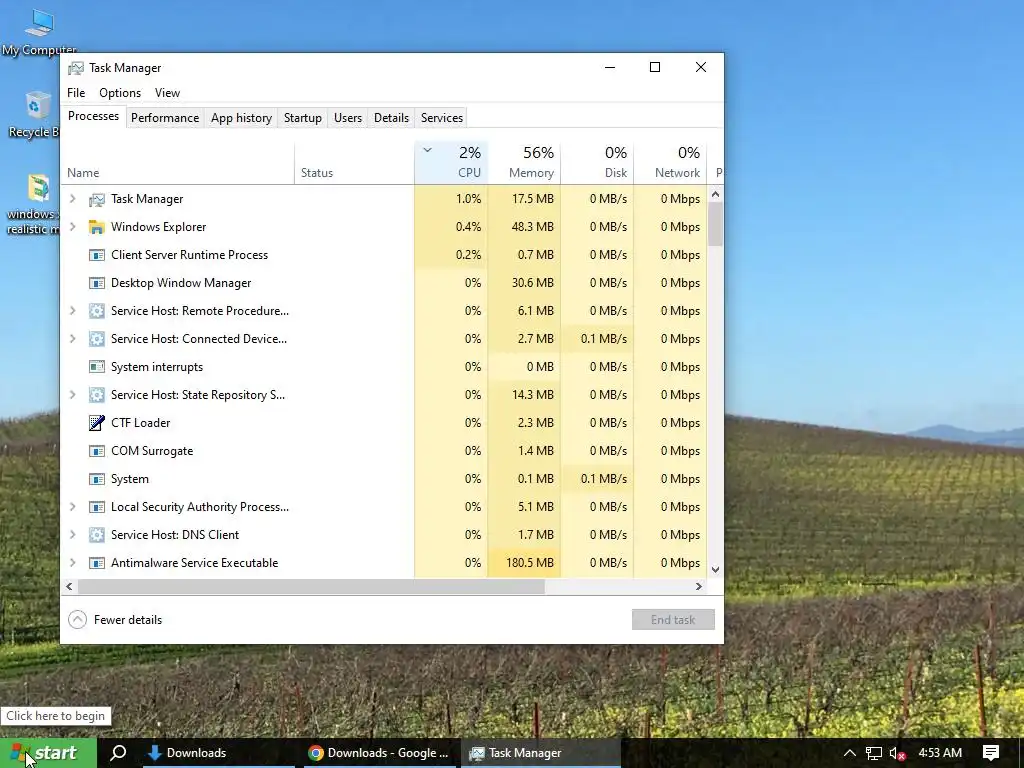Click the start button
Viewport: 1024px width, 768px height.
click(48, 753)
